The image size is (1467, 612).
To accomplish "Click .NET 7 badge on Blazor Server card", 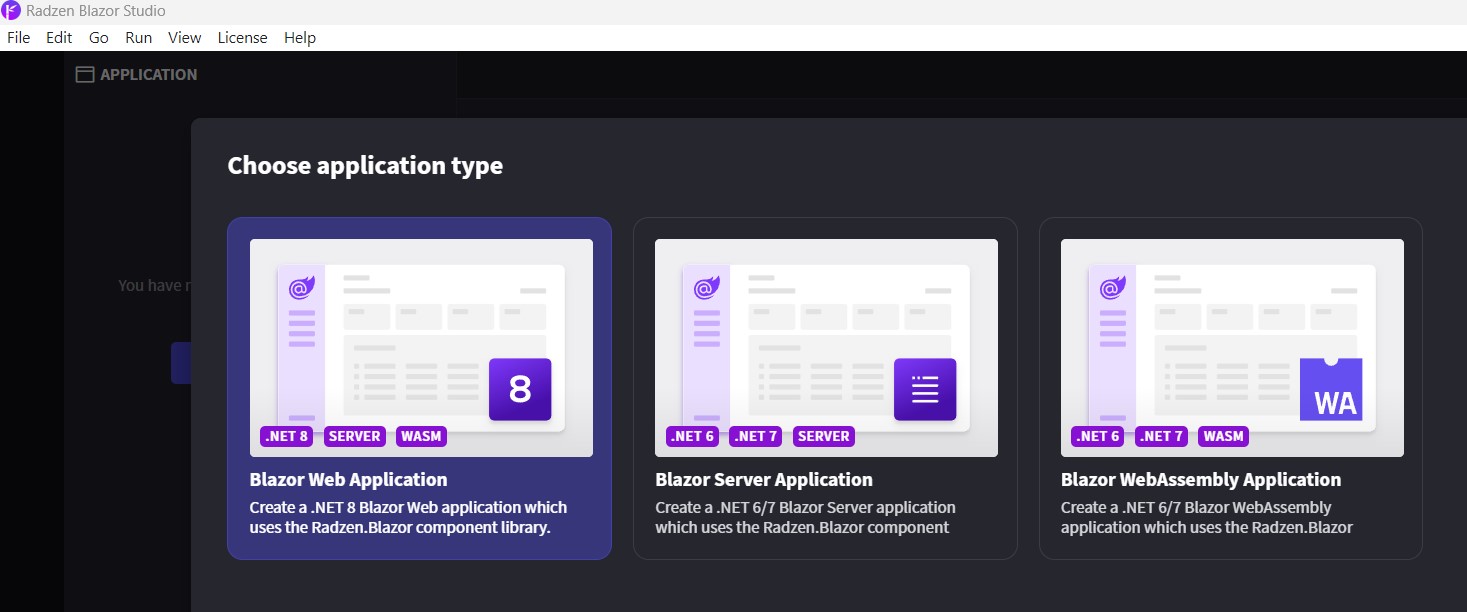I will 756,436.
